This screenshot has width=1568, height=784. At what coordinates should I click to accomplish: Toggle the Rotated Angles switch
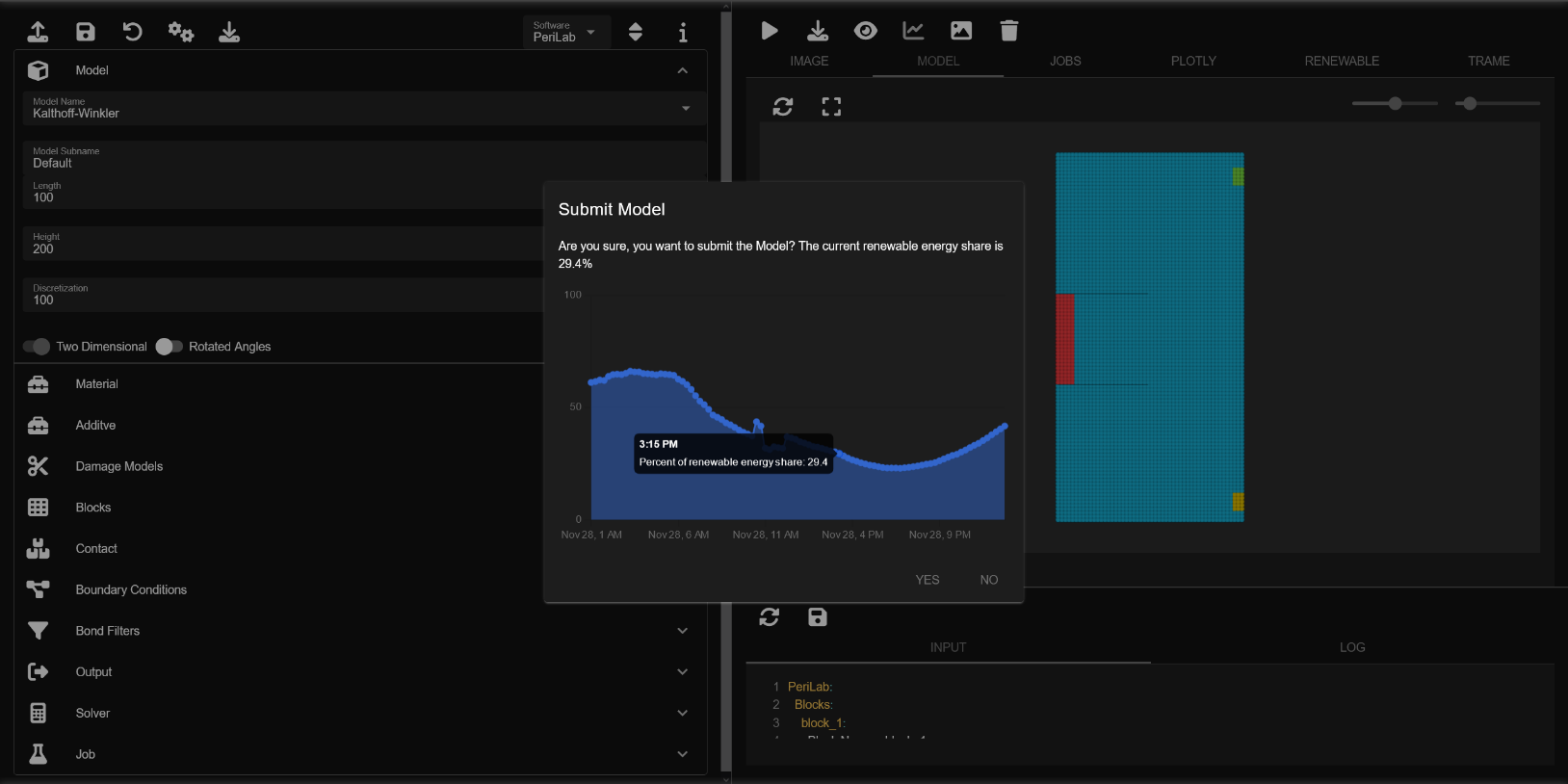tap(169, 347)
